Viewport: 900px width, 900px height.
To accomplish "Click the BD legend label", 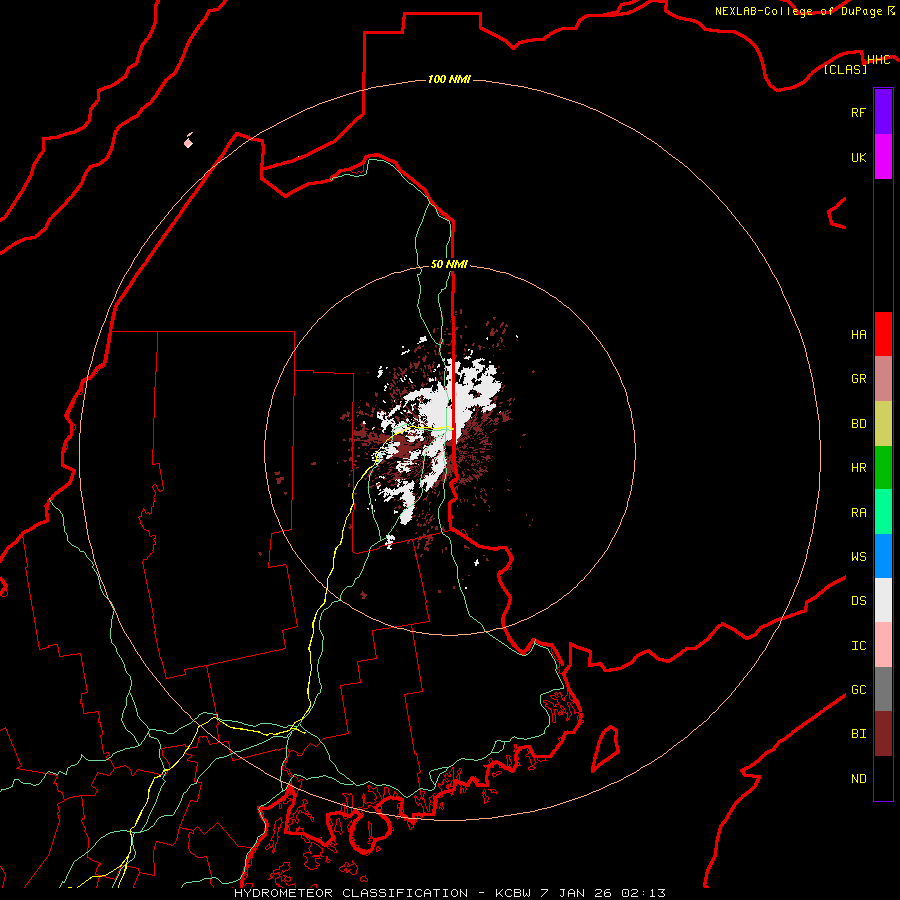I will pos(858,424).
